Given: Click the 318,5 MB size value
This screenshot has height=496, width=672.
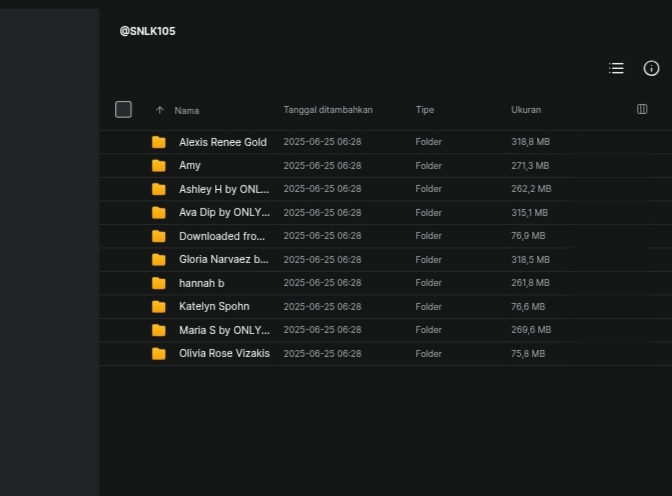Looking at the screenshot, I should [531, 259].
